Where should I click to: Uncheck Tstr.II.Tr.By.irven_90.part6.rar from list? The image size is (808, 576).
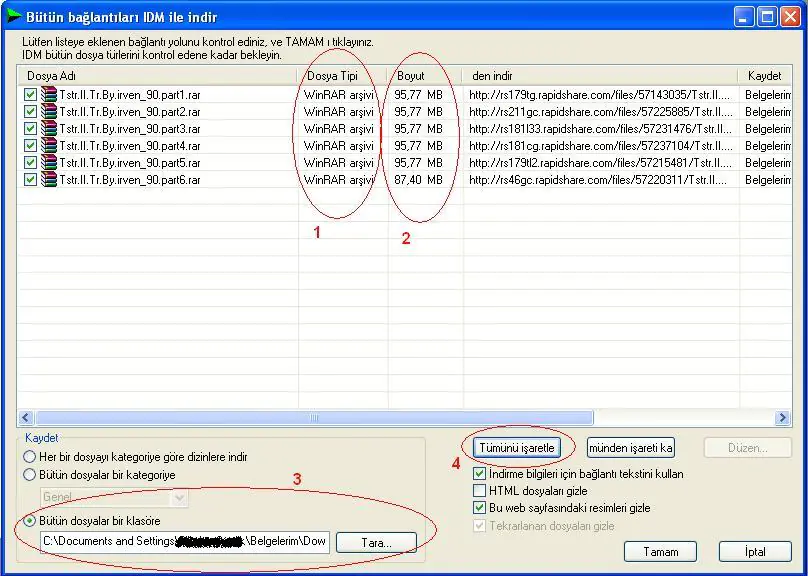coord(31,180)
